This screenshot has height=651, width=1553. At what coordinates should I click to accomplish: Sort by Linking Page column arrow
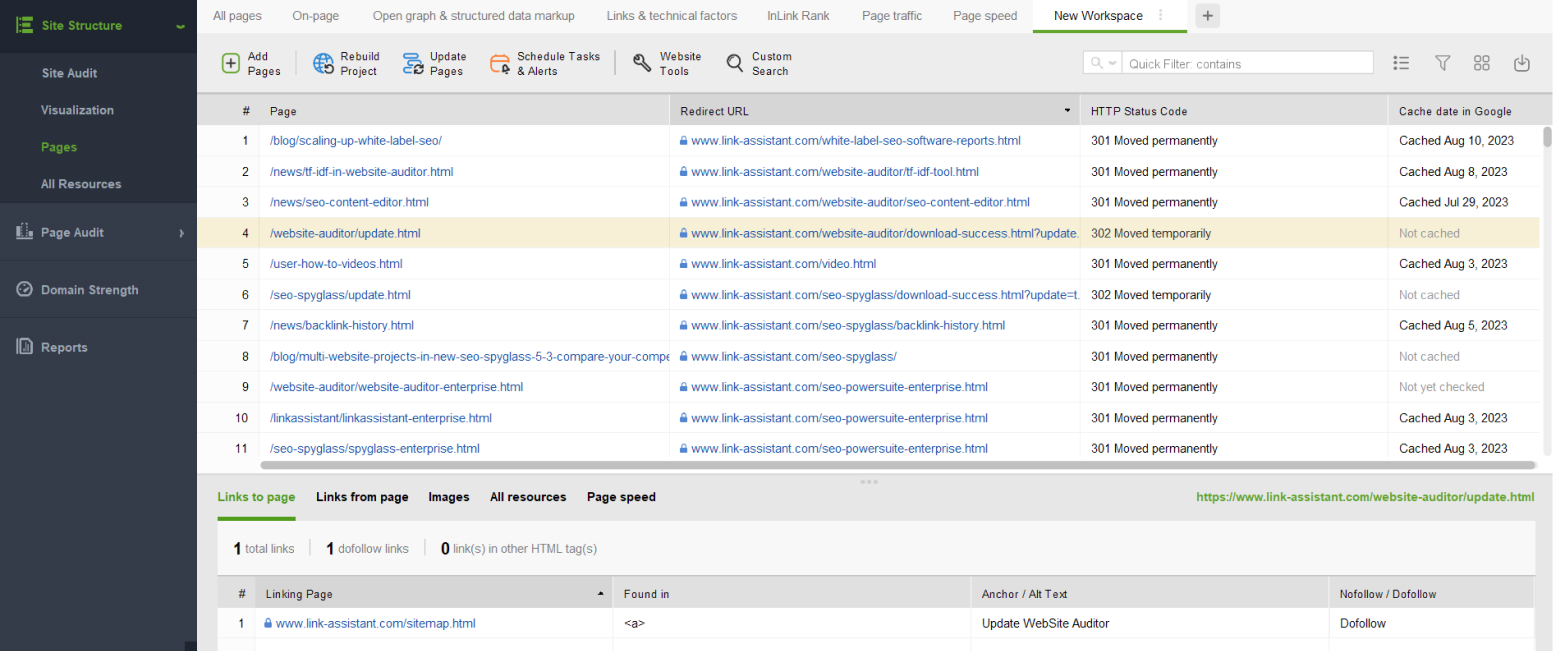pos(600,594)
